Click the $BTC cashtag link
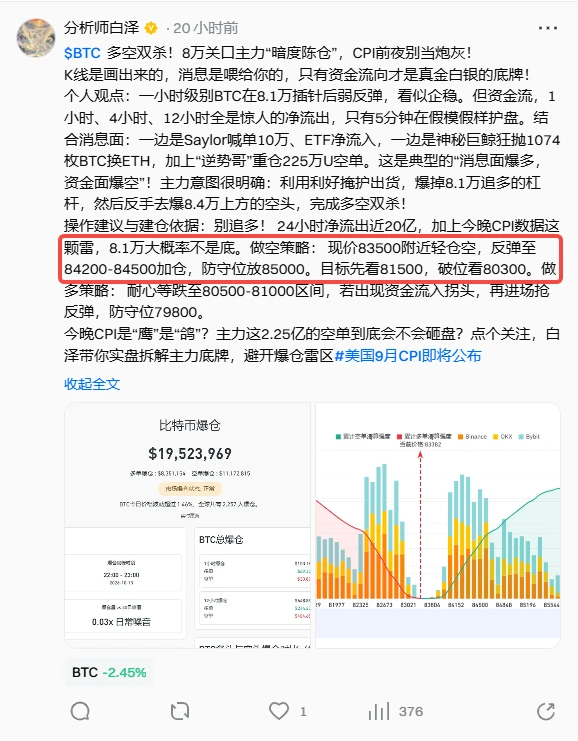578x741 pixels. [82, 52]
